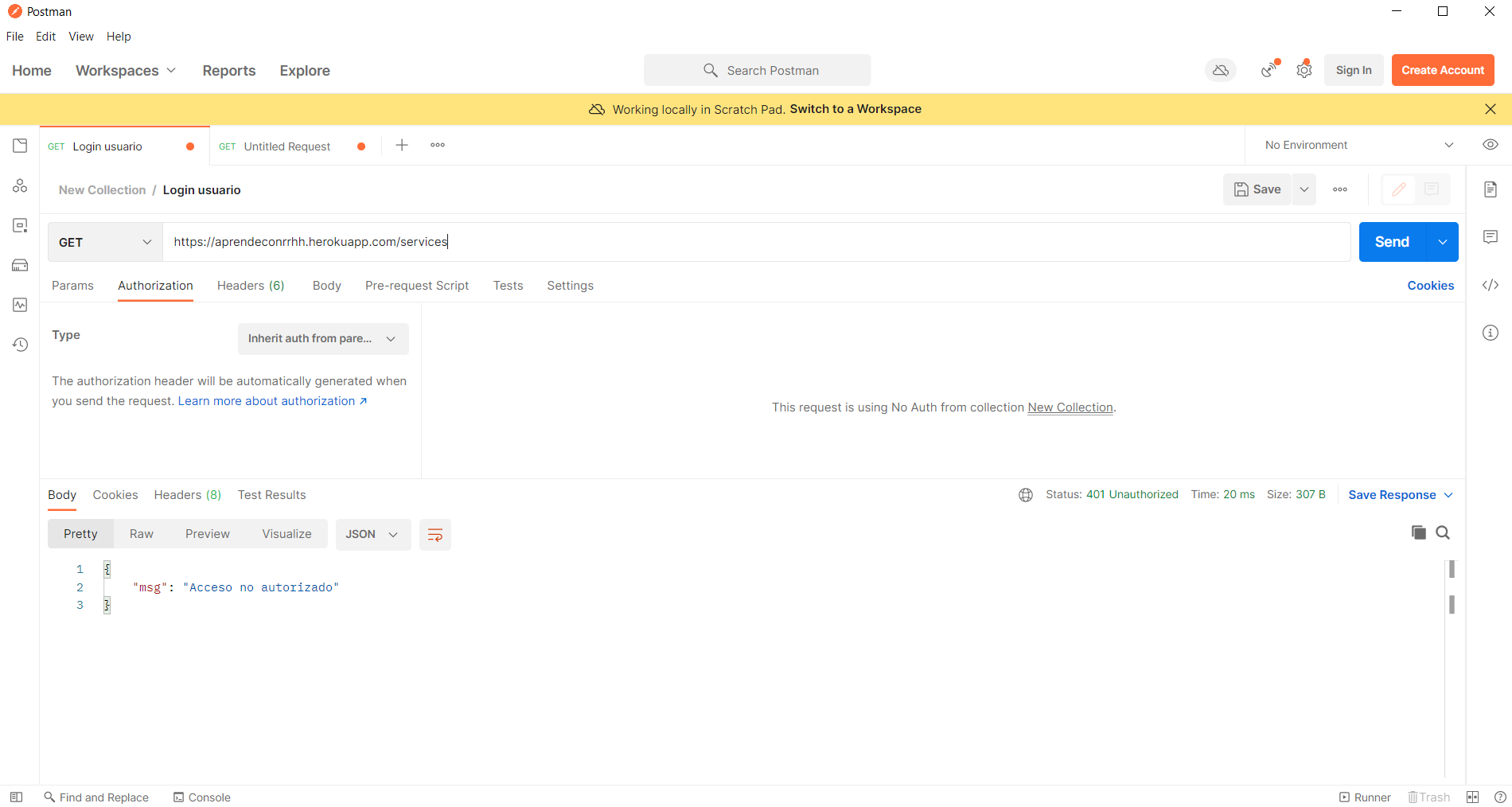Screen dimensions: 1512x807
Task: Copy the response body
Action: coord(1418,532)
